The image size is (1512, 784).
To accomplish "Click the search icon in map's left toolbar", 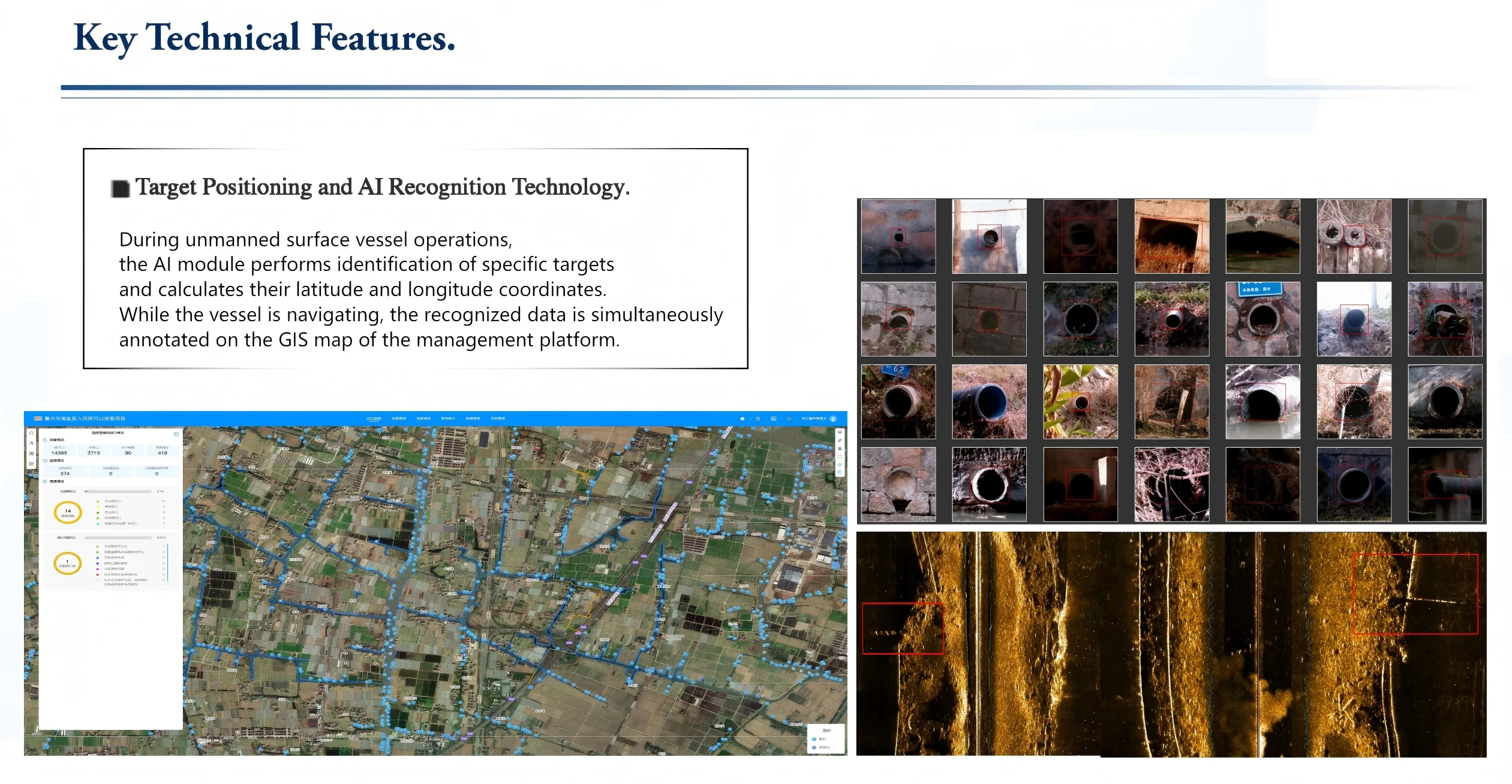I will pos(31,433).
